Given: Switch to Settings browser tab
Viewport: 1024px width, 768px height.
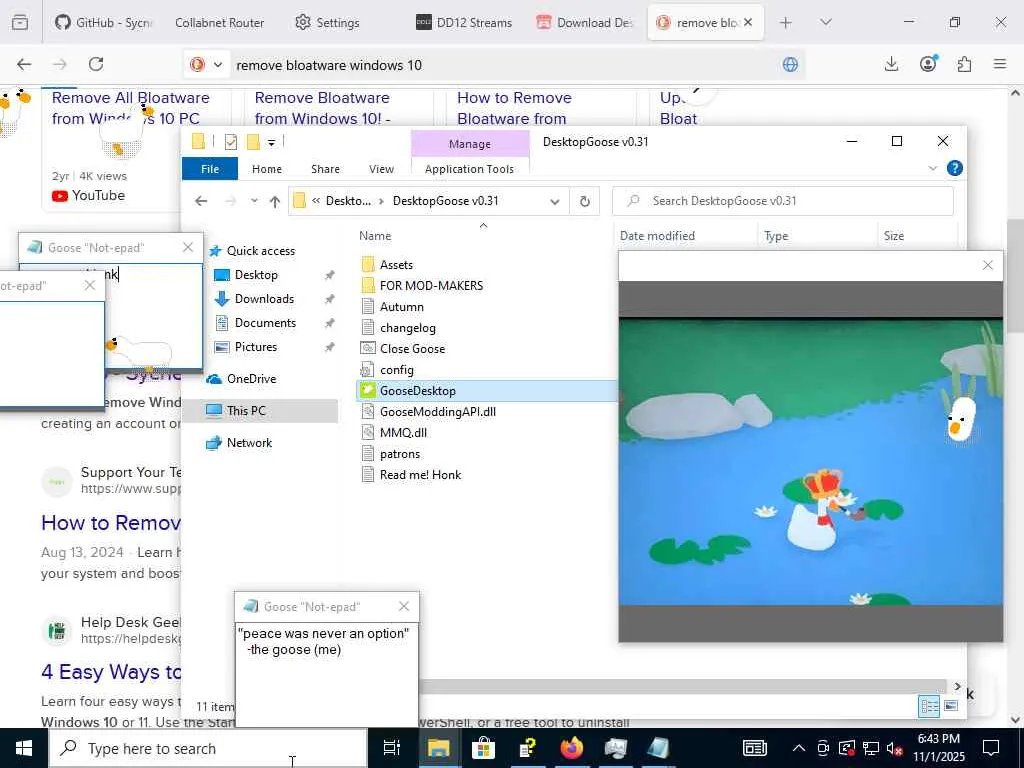Looking at the screenshot, I should (x=327, y=23).
